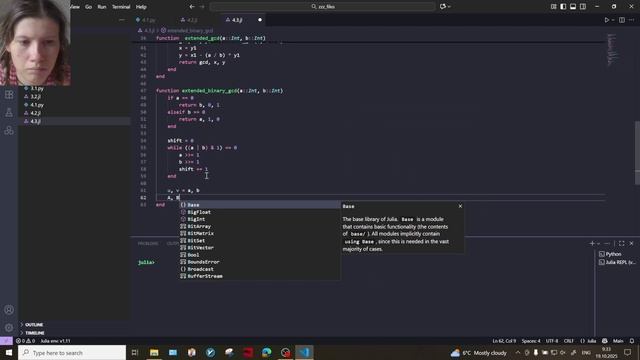The image size is (640, 360).
Task: Open the run options dropdown arrow beside play
Action: point(613,20)
